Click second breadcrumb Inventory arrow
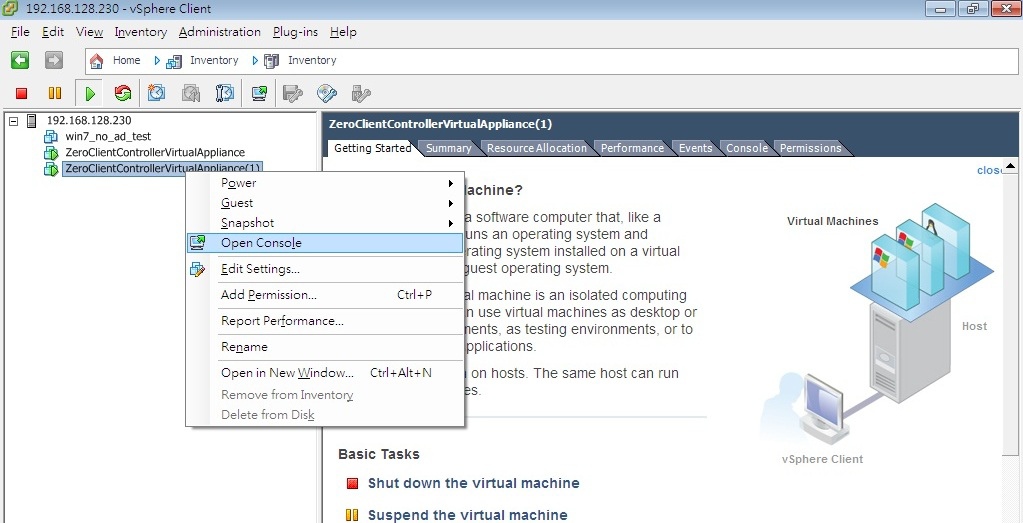The image size is (1023, 523). (255, 61)
